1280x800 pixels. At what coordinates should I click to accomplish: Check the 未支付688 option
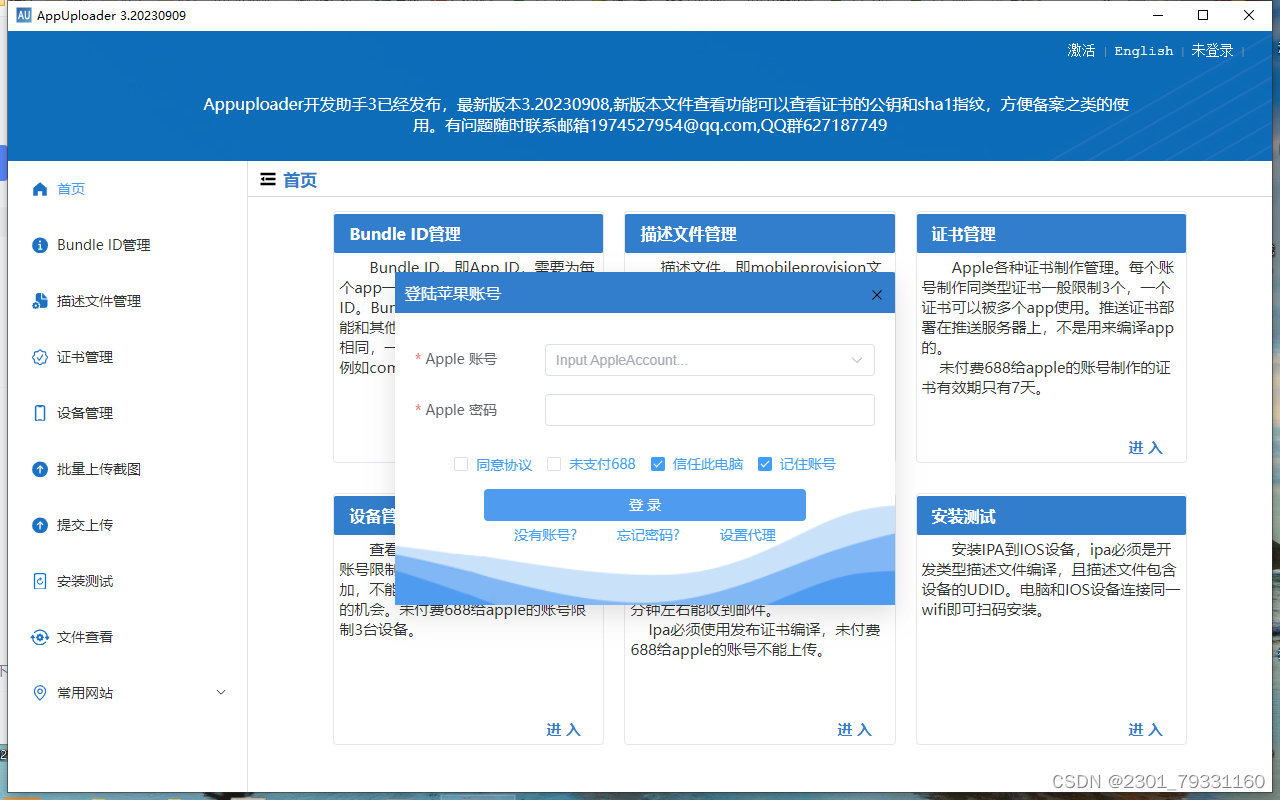[x=554, y=463]
